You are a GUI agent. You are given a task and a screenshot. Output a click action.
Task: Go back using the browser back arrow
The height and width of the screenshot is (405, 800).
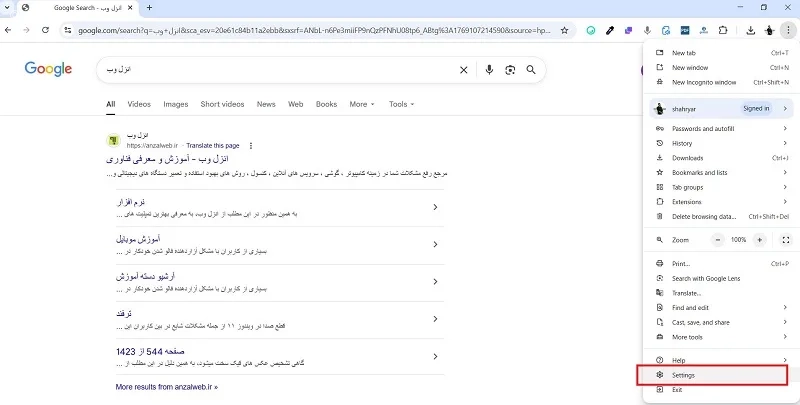pos(8,30)
